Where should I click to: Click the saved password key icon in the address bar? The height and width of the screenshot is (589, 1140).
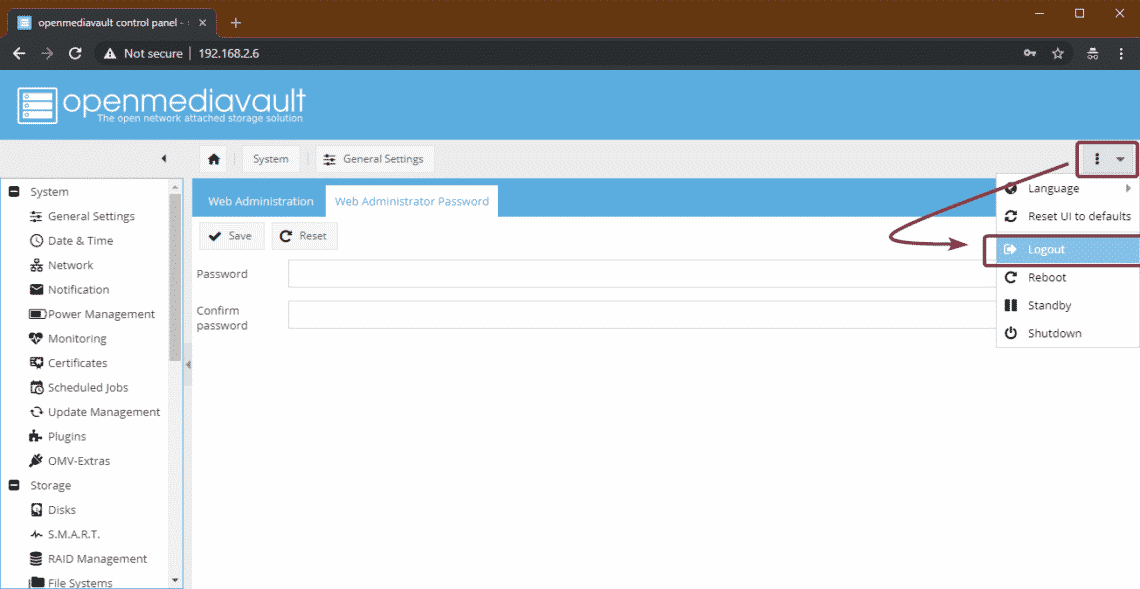tap(1029, 53)
